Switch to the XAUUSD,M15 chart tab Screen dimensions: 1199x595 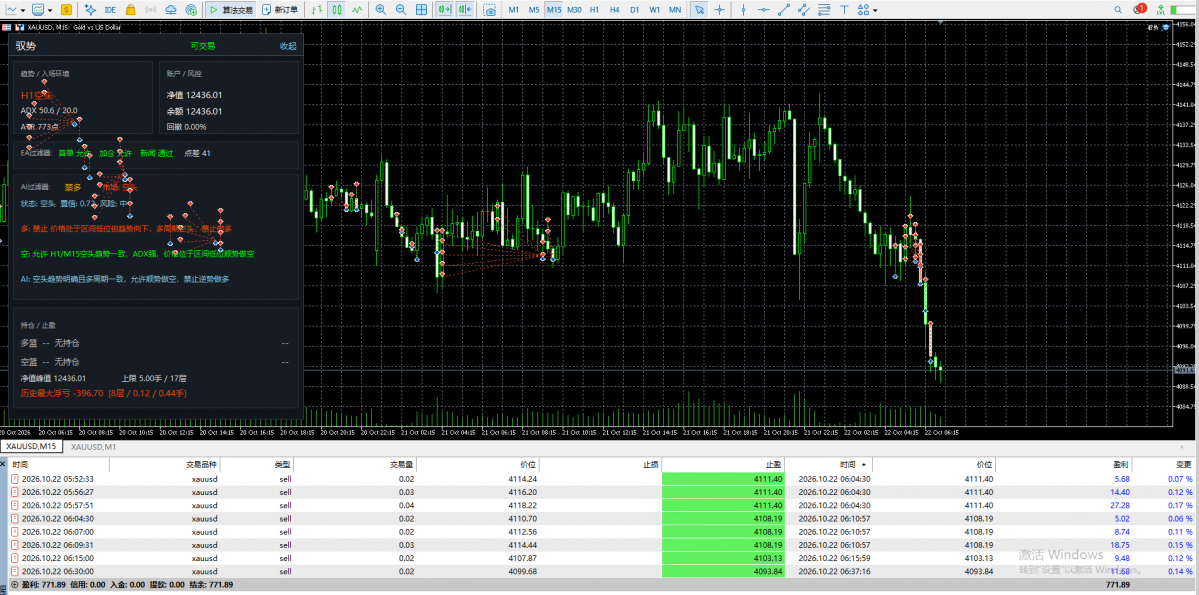(31, 446)
